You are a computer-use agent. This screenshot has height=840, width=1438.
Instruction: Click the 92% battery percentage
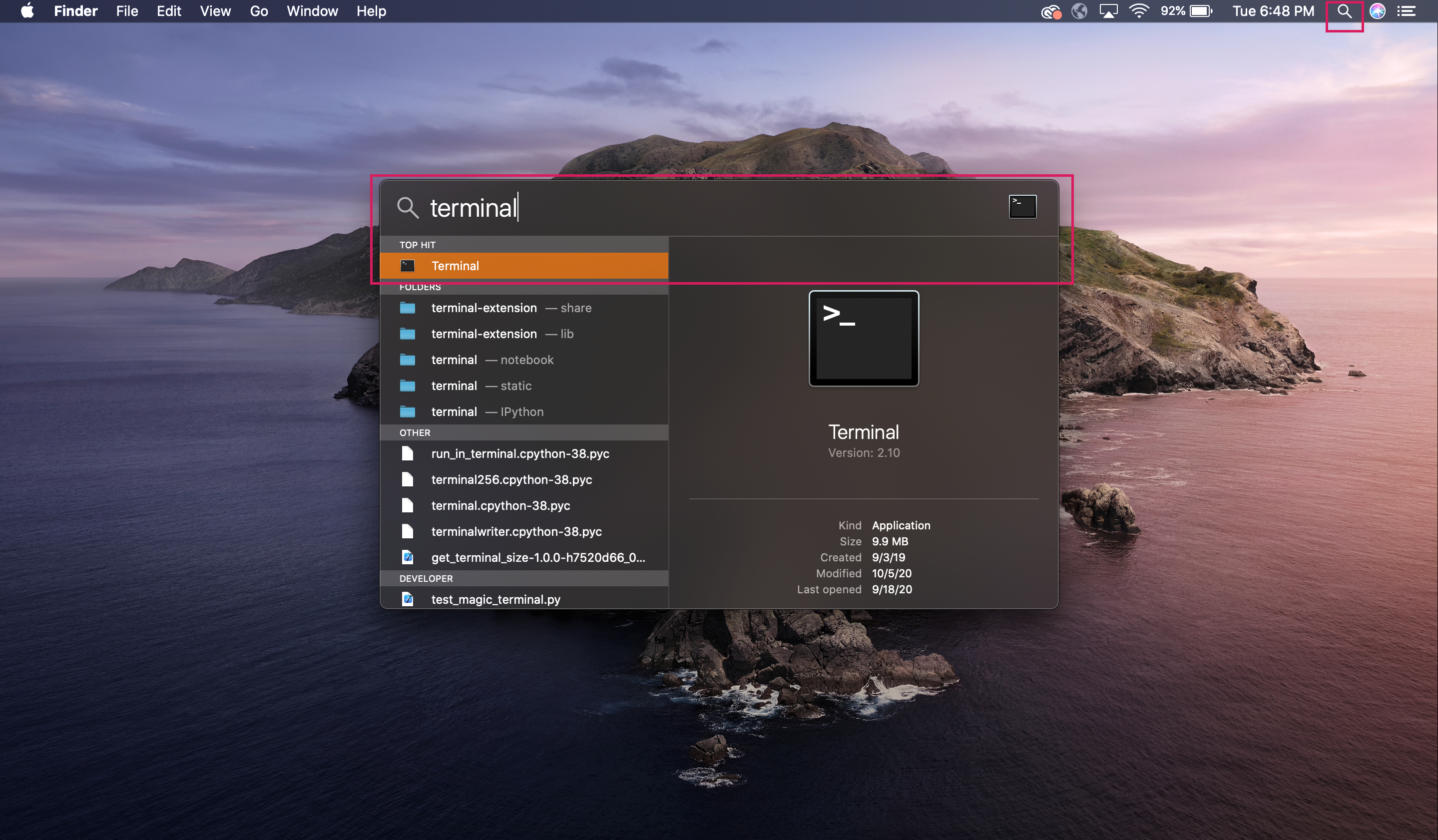(x=1173, y=11)
